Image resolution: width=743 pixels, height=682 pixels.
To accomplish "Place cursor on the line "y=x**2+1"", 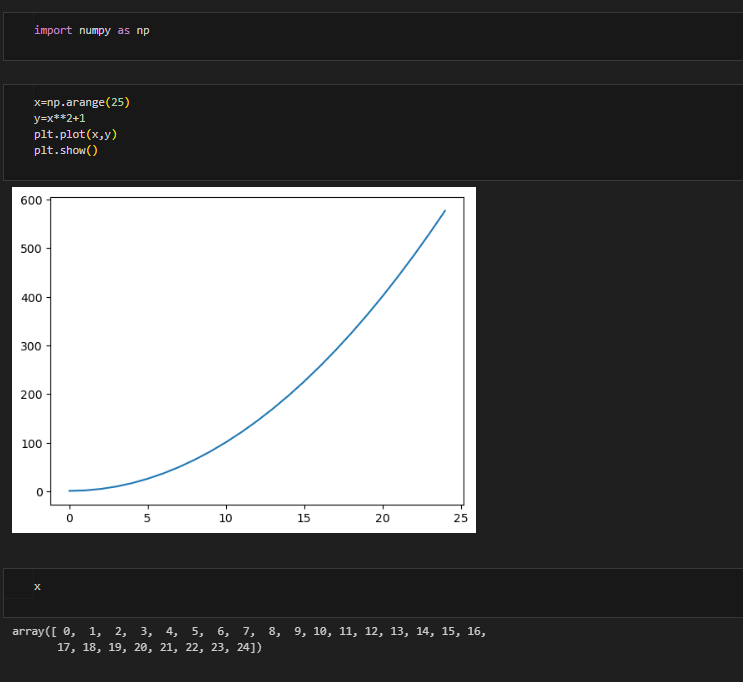I will tap(60, 118).
